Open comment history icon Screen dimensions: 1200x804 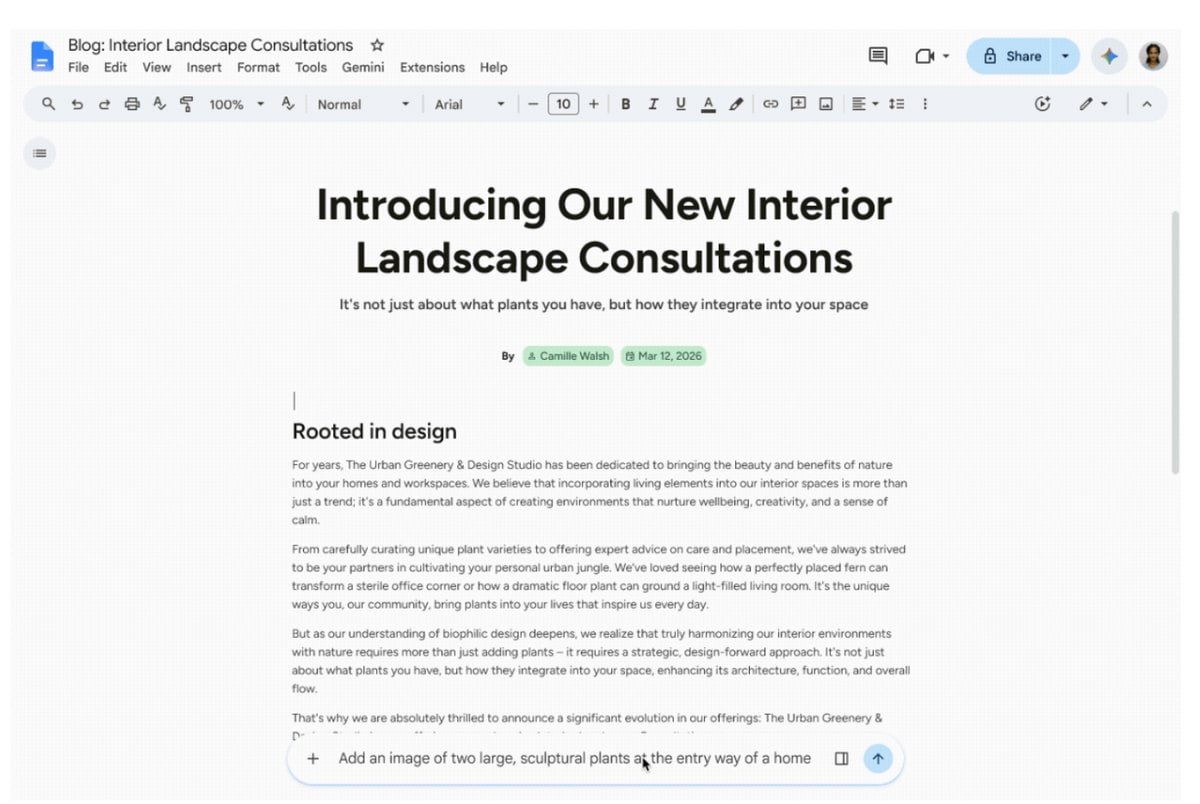(878, 56)
